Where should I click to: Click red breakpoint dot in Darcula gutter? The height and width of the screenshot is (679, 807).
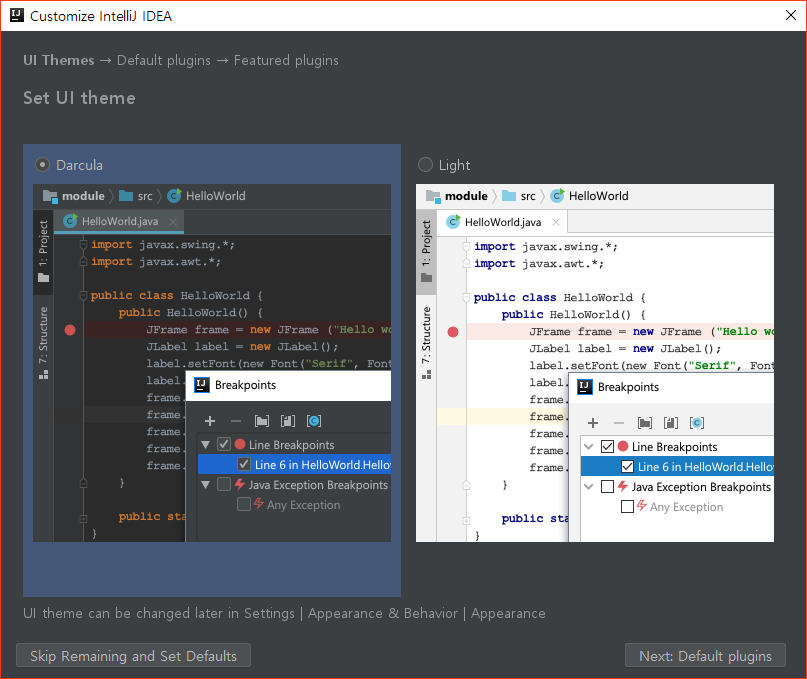(x=70, y=330)
